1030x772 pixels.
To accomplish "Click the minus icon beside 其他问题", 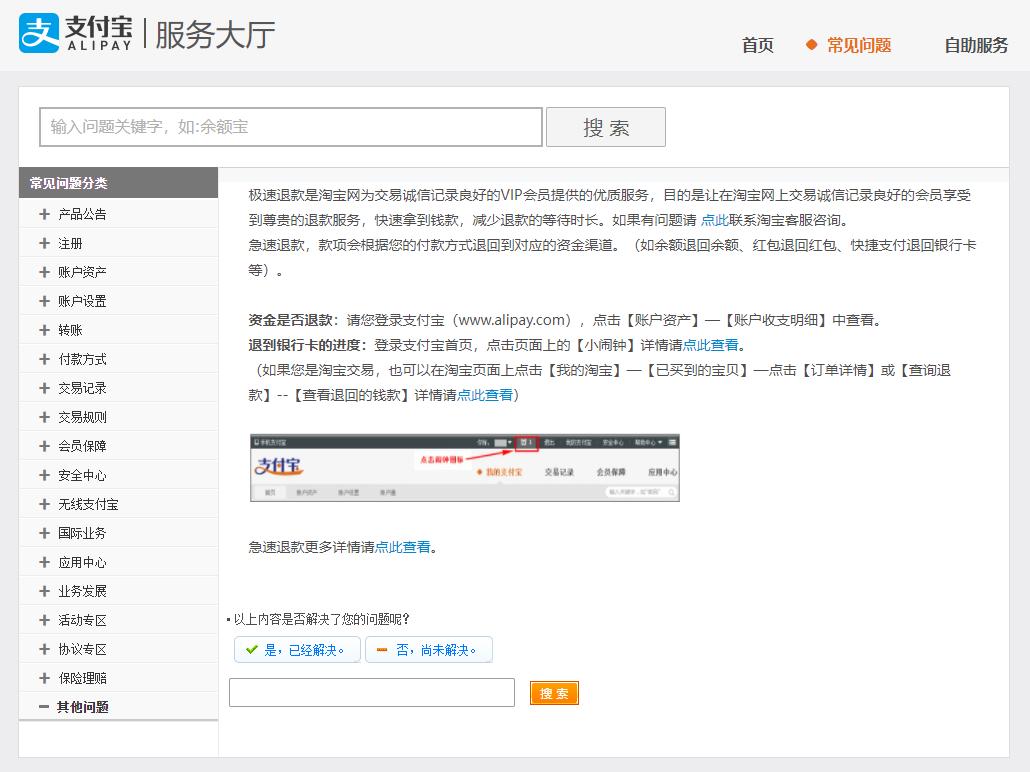I will [43, 707].
